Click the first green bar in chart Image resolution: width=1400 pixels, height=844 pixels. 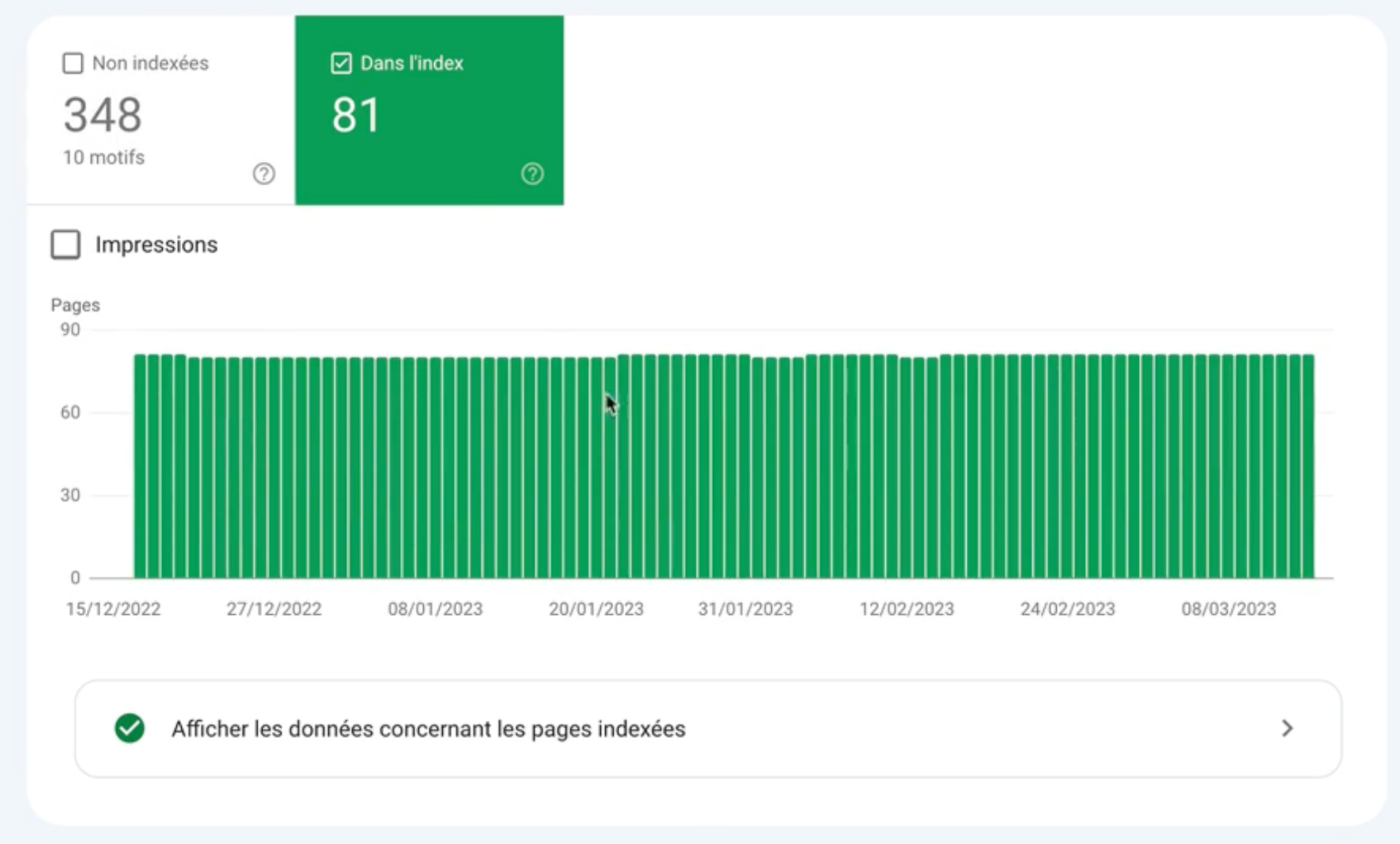click(139, 466)
